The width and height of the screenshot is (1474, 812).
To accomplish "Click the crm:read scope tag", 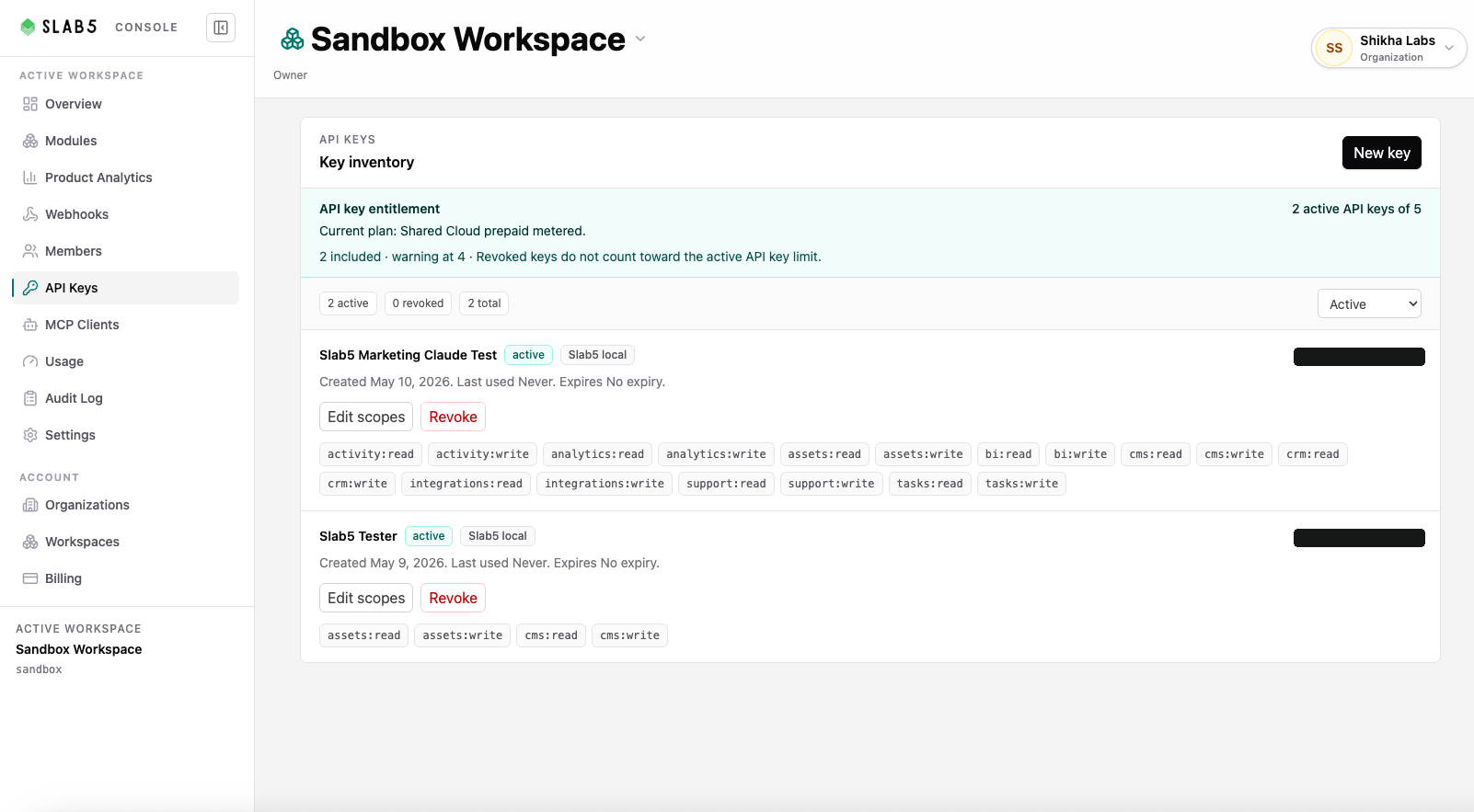I will click(1313, 454).
